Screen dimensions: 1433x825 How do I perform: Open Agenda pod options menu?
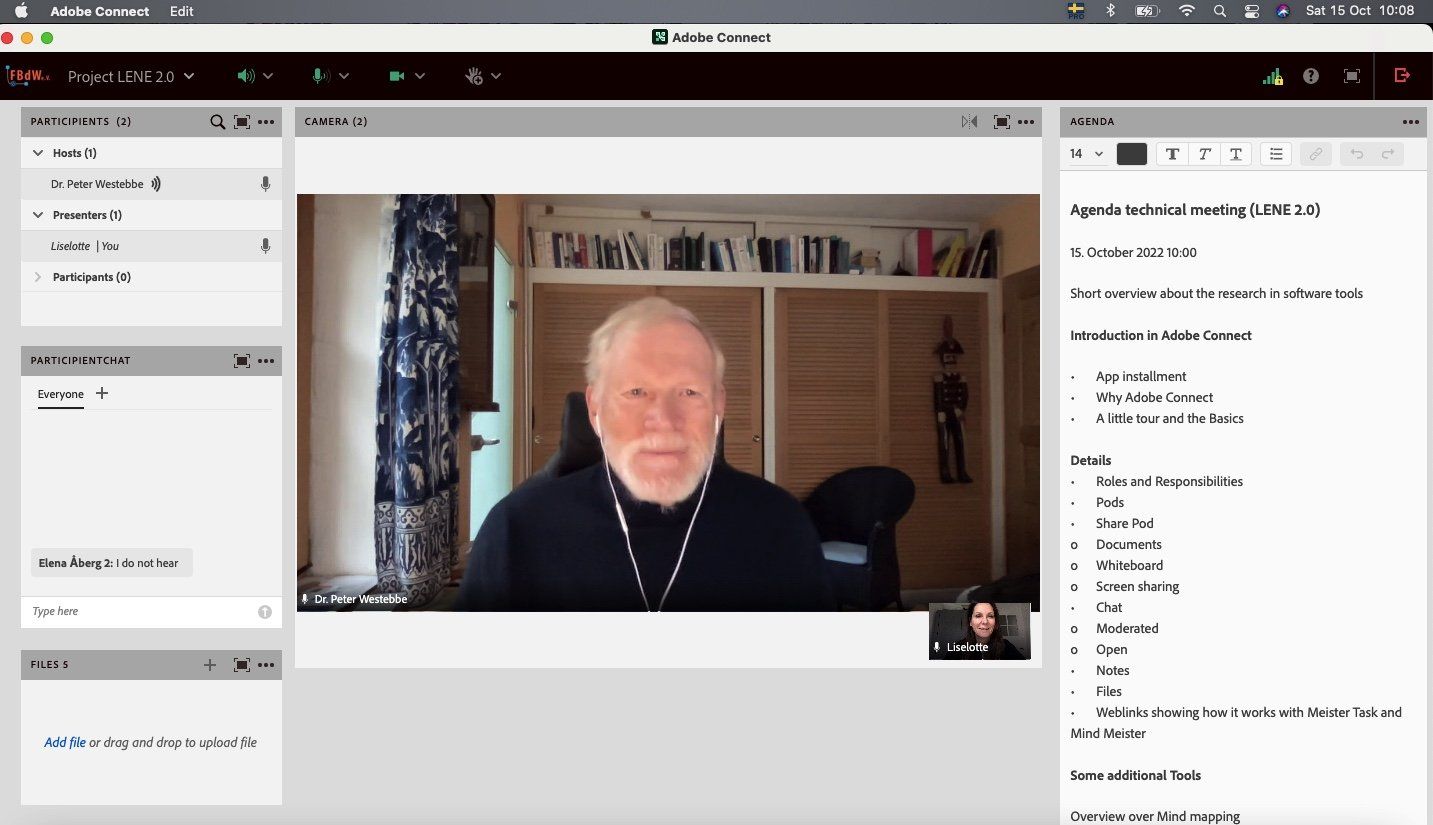pyautogui.click(x=1411, y=122)
